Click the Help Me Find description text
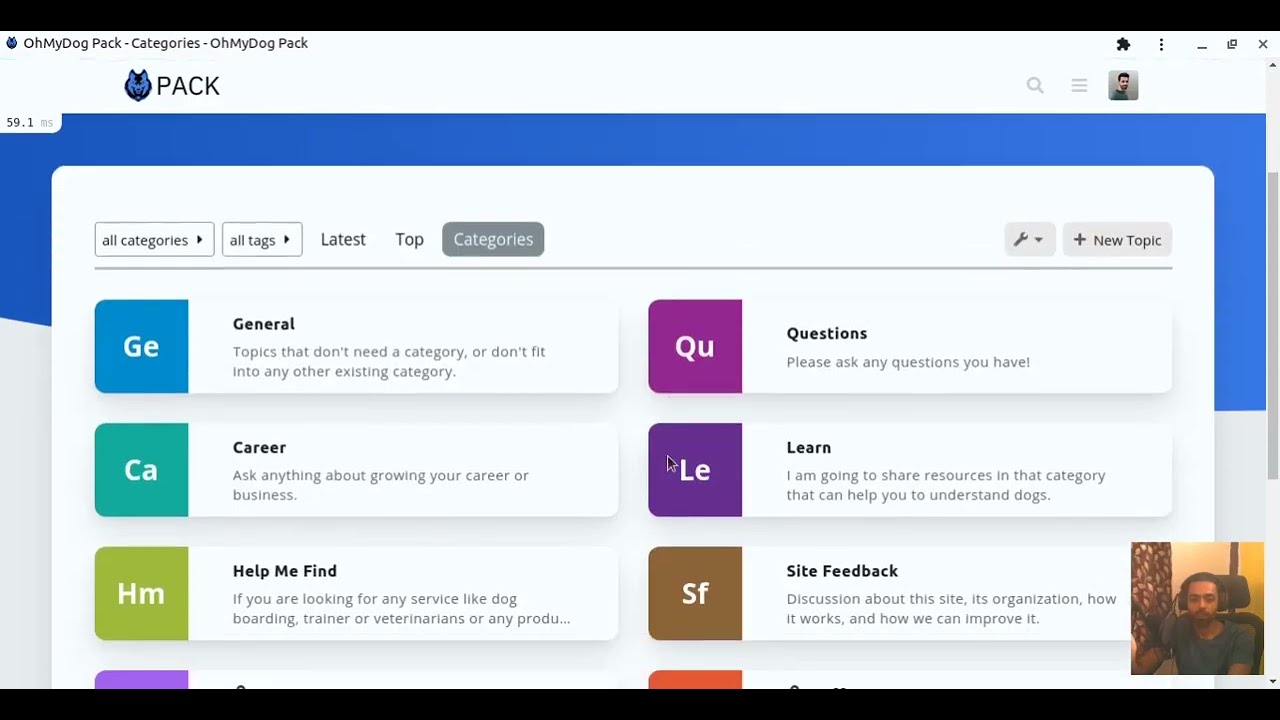The width and height of the screenshot is (1280, 720). click(402, 609)
